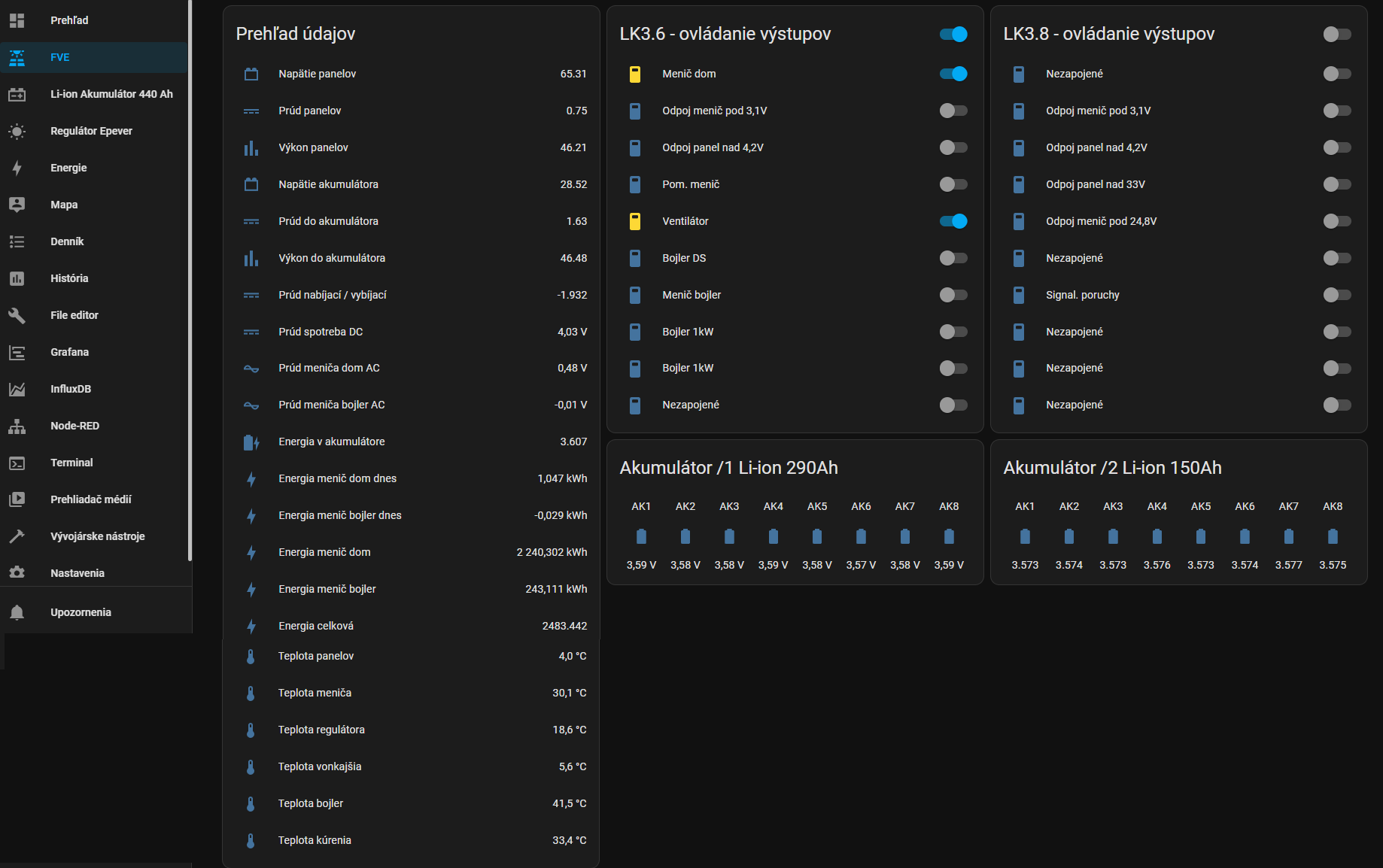Toggle the LK3.8 header master switch
The image size is (1383, 868).
tap(1336, 34)
